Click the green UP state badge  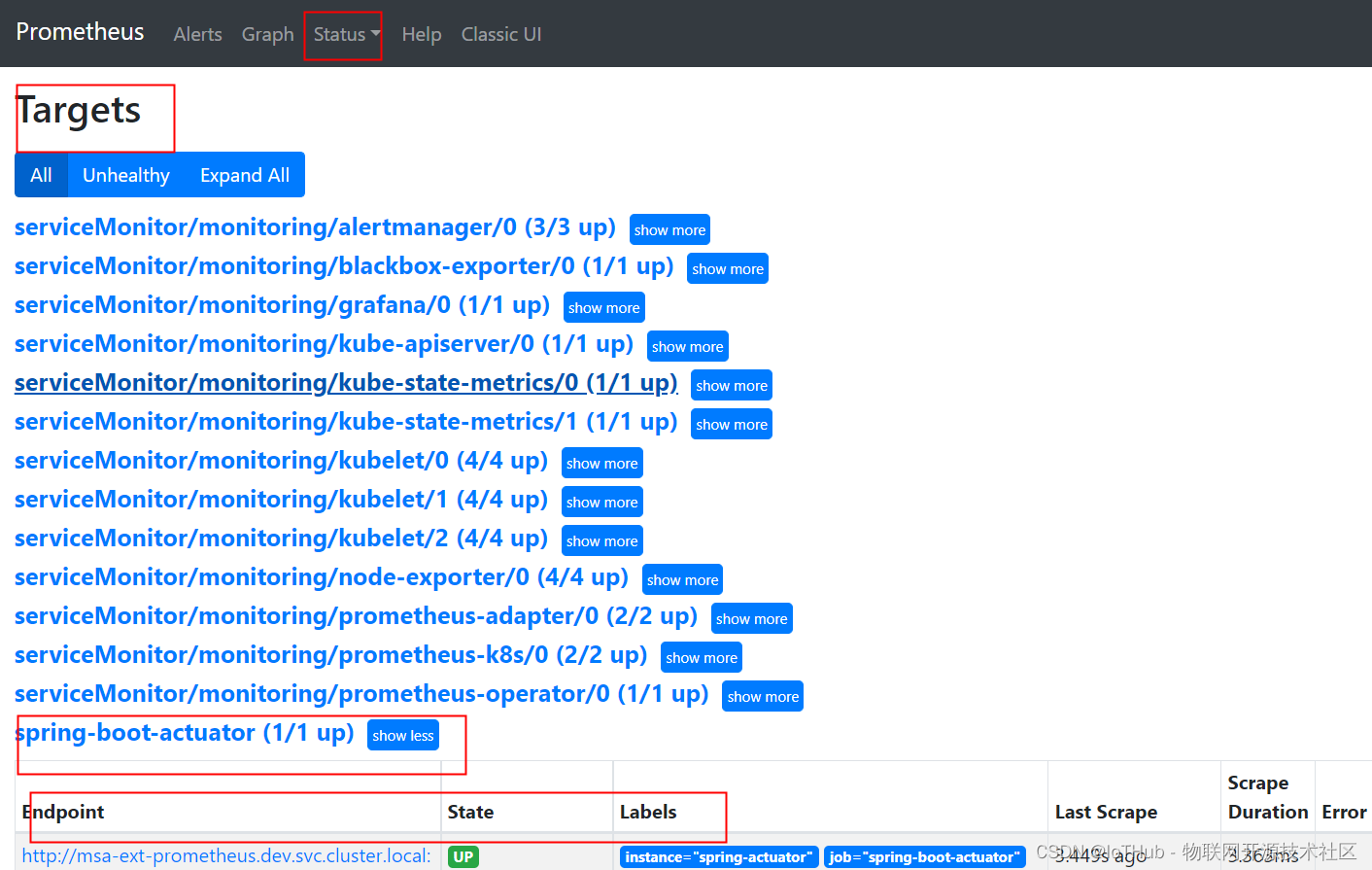pos(463,856)
